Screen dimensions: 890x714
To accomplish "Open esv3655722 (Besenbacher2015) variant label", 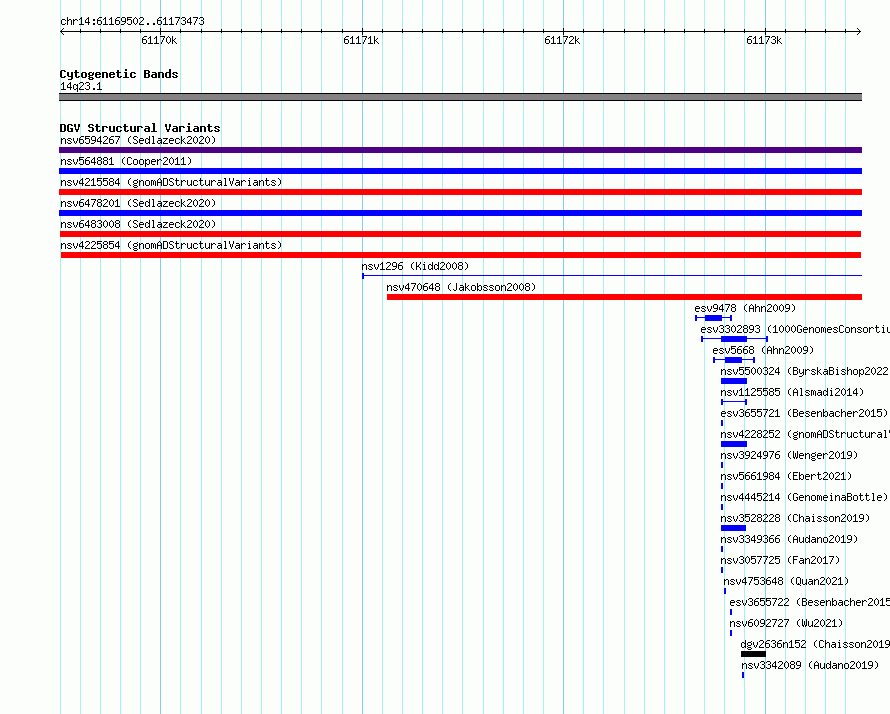I will (809, 602).
